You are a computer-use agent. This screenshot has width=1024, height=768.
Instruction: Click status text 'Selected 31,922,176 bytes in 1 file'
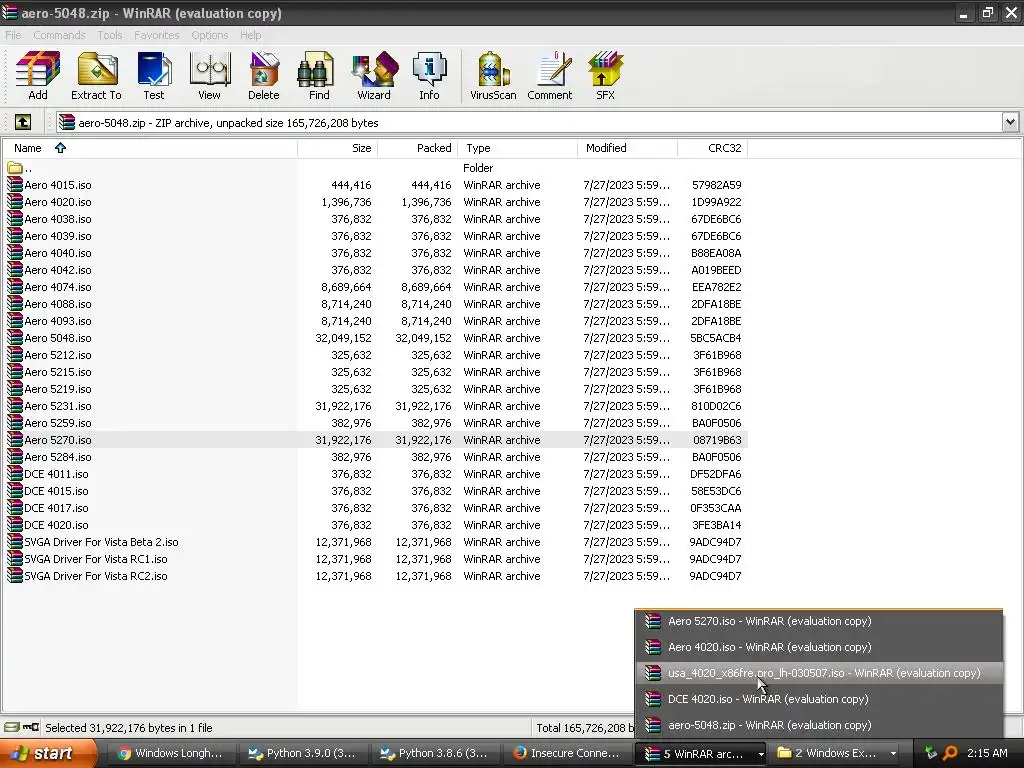point(129,728)
